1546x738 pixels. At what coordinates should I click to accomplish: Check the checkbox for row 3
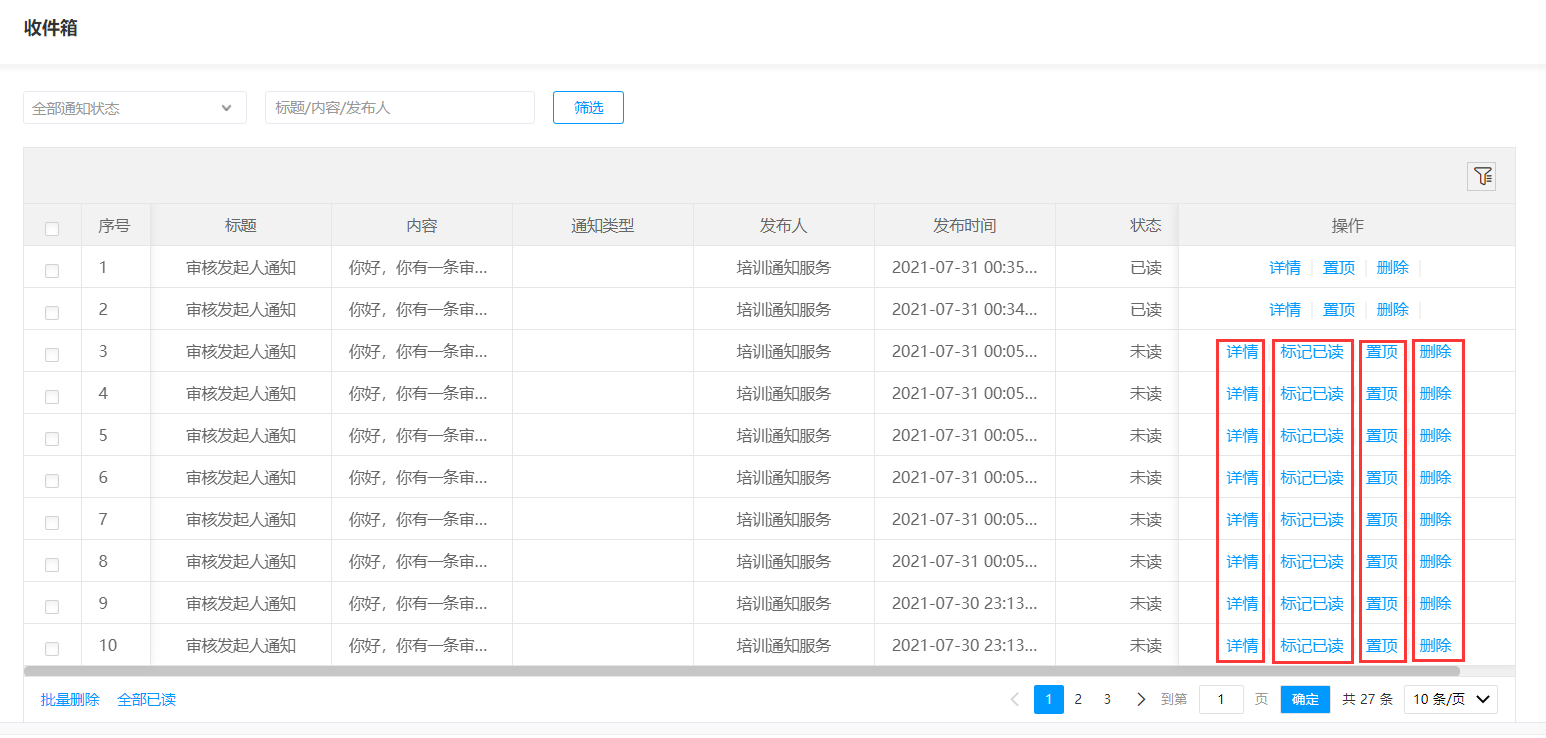click(52, 355)
